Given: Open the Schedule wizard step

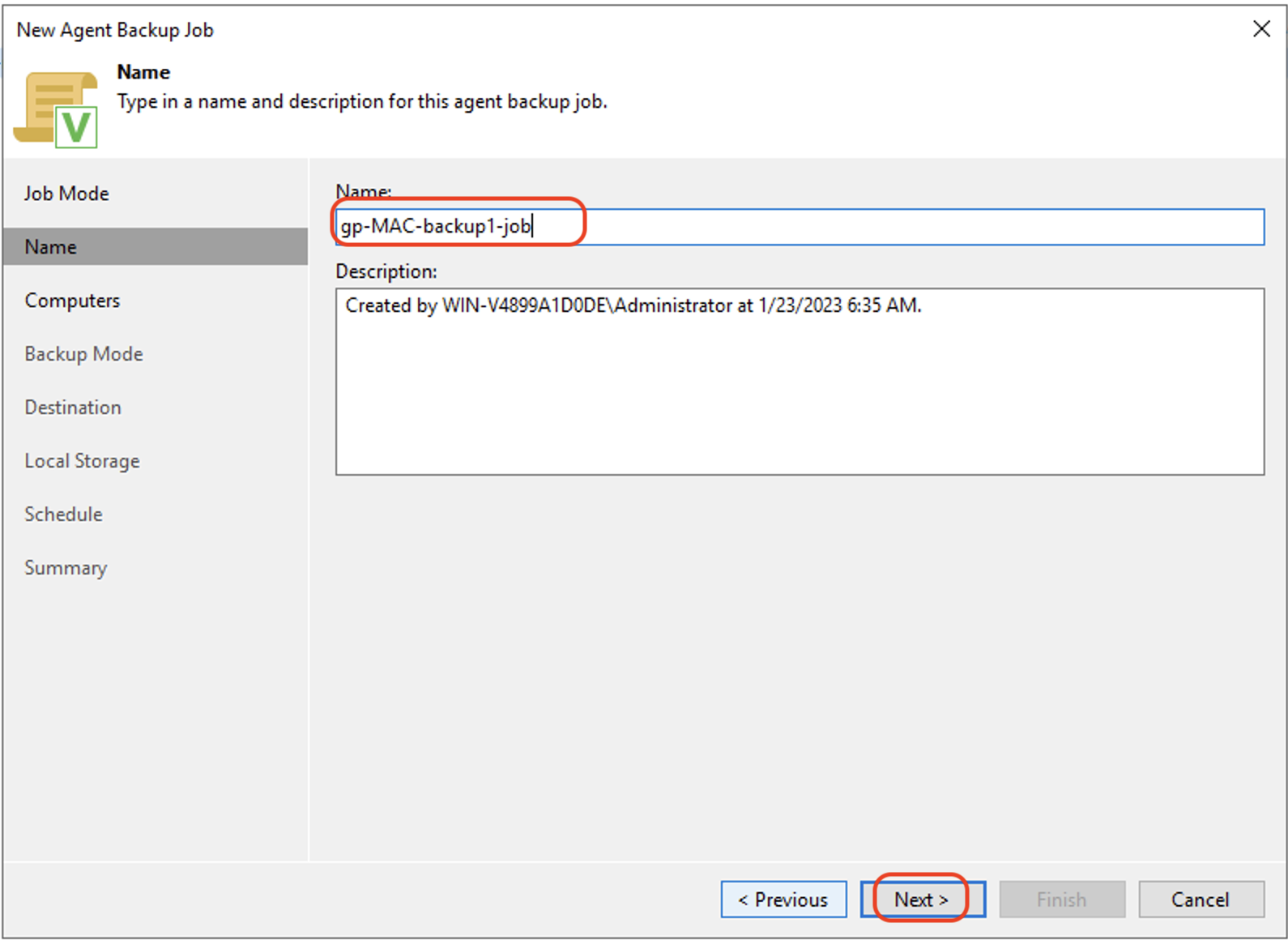Looking at the screenshot, I should pos(63,515).
